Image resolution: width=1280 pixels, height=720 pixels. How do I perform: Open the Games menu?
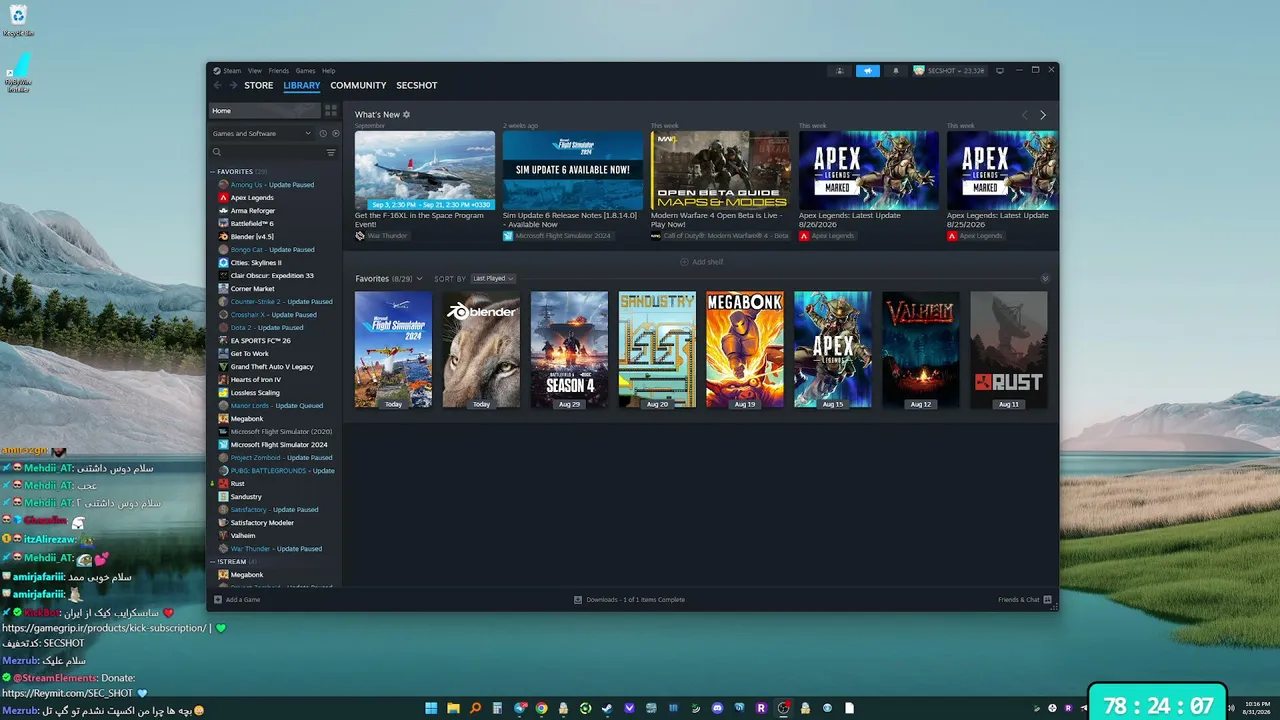coord(305,71)
